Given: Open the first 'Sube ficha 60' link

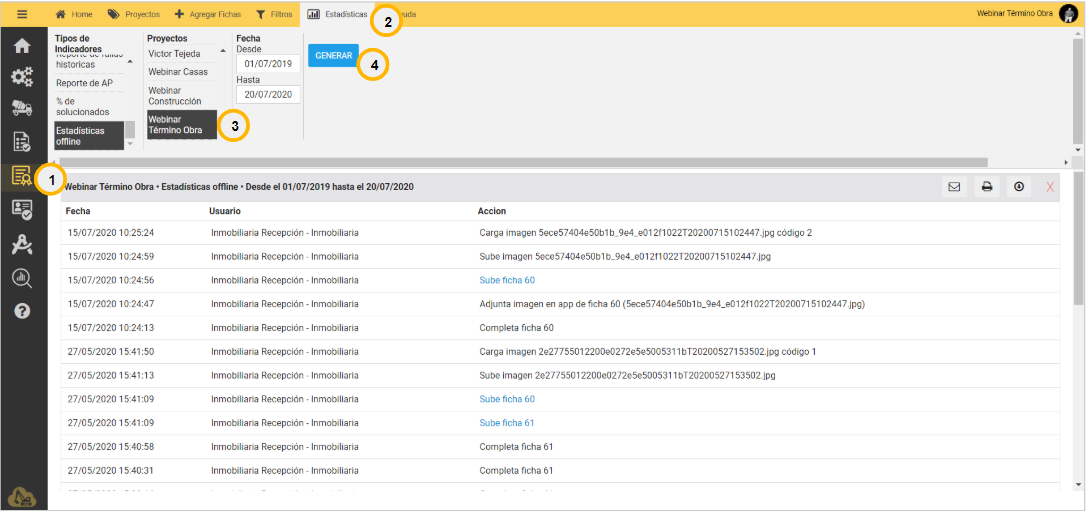Looking at the screenshot, I should coord(507,280).
